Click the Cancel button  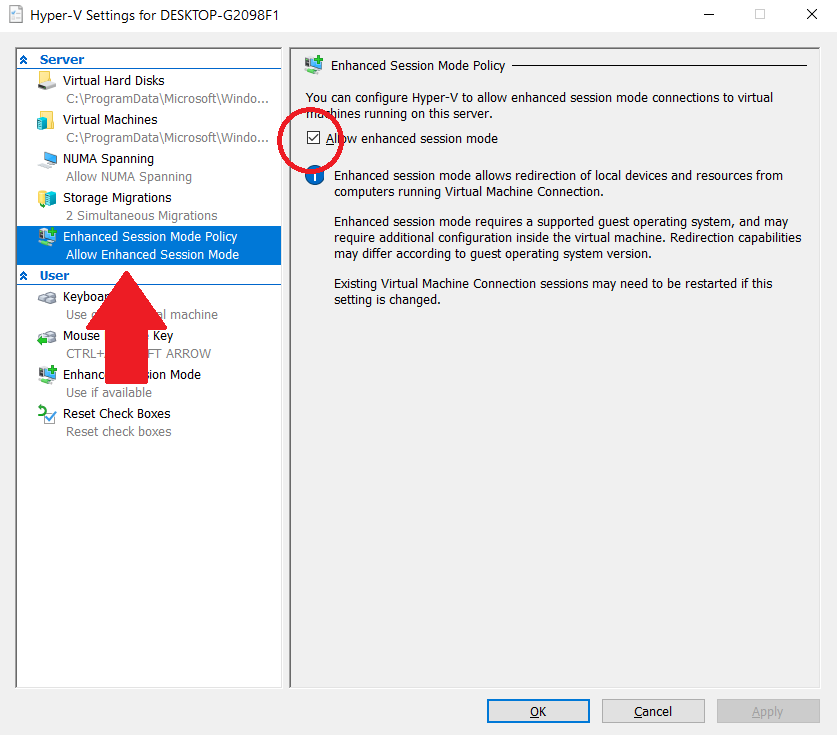point(653,711)
